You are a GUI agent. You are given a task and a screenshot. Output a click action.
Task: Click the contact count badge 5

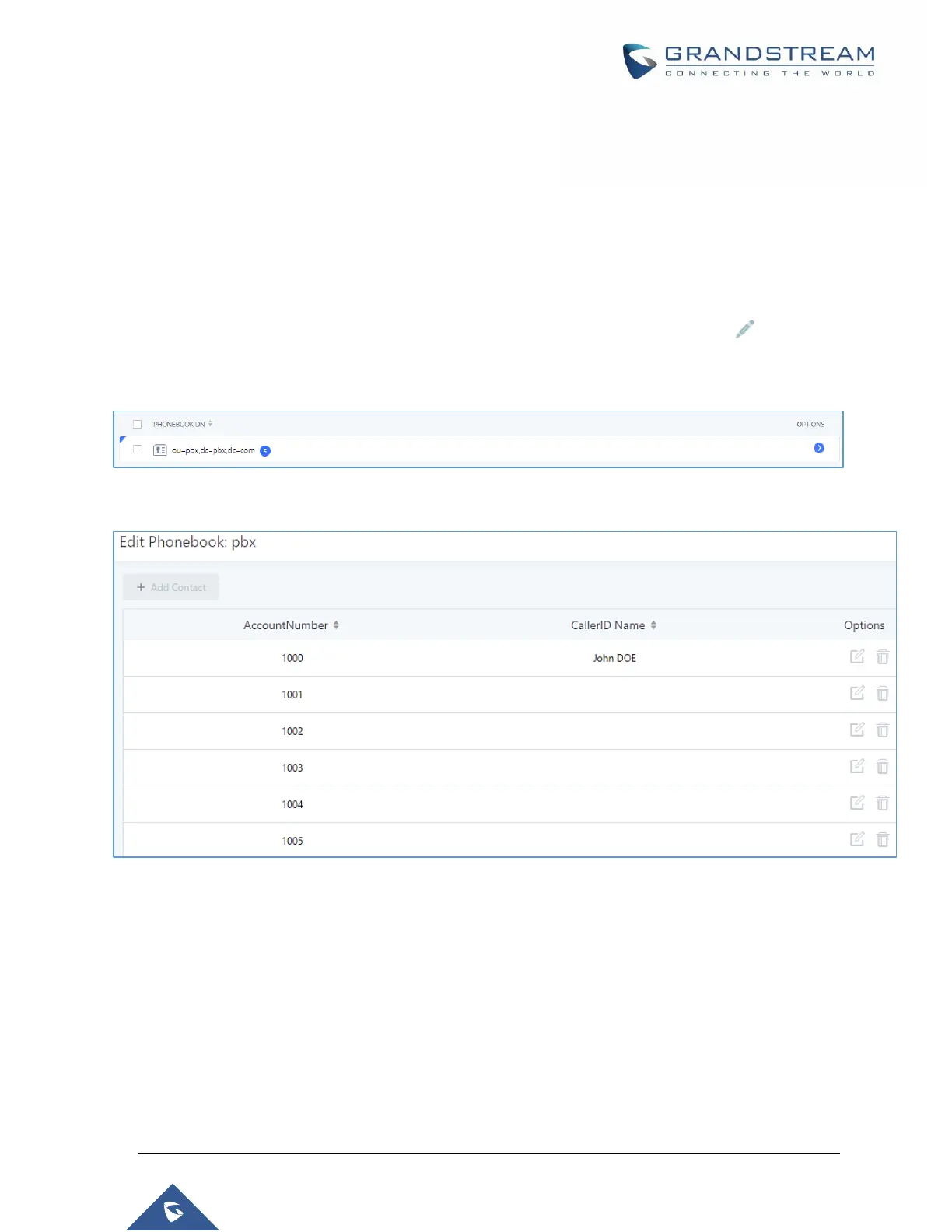(265, 451)
